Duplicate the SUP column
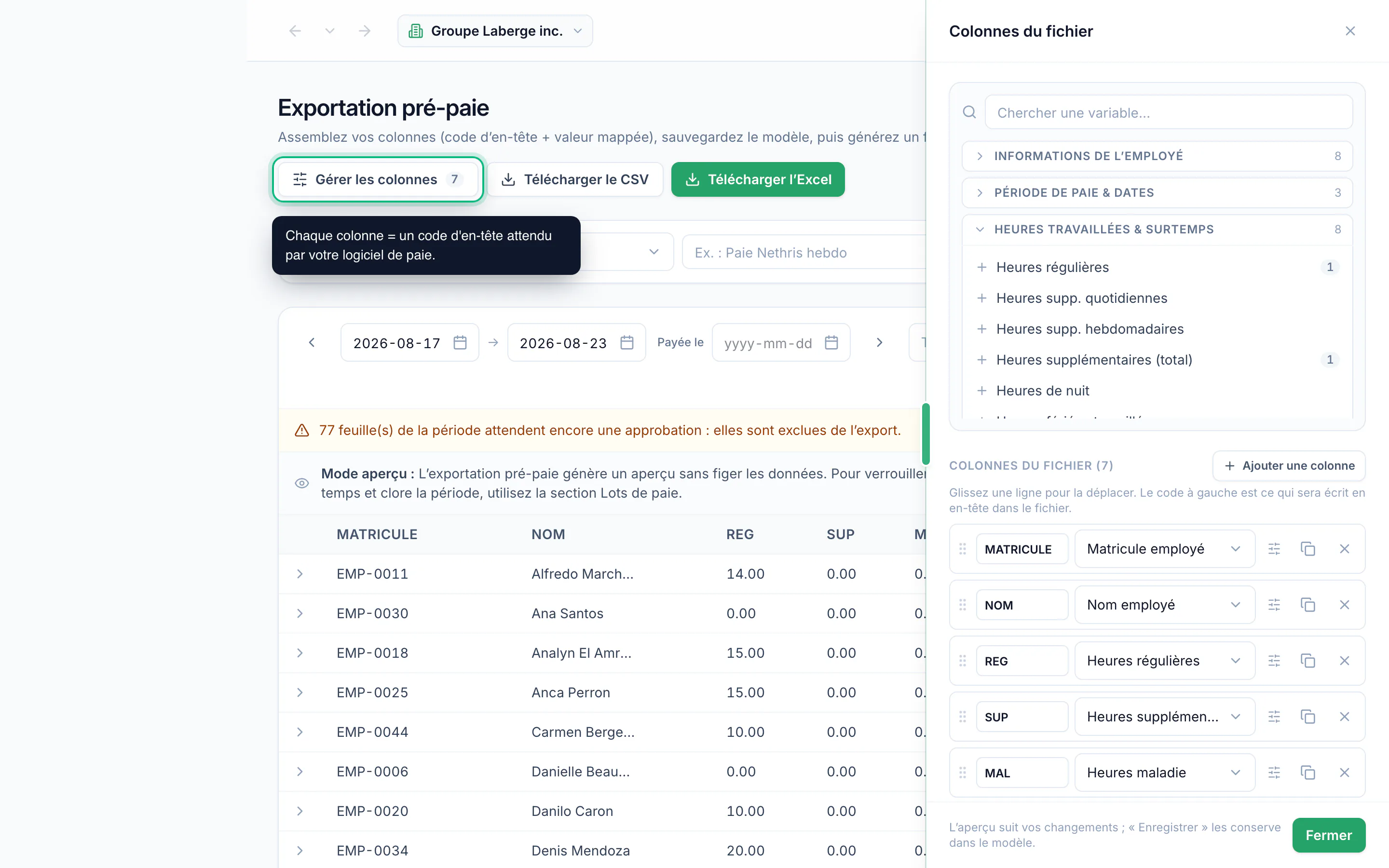The height and width of the screenshot is (868, 1389). click(1308, 717)
